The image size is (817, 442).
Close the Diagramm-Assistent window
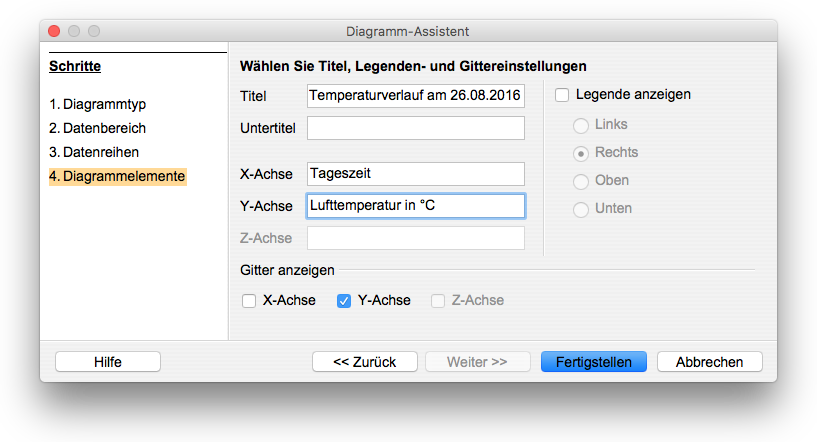tap(54, 32)
